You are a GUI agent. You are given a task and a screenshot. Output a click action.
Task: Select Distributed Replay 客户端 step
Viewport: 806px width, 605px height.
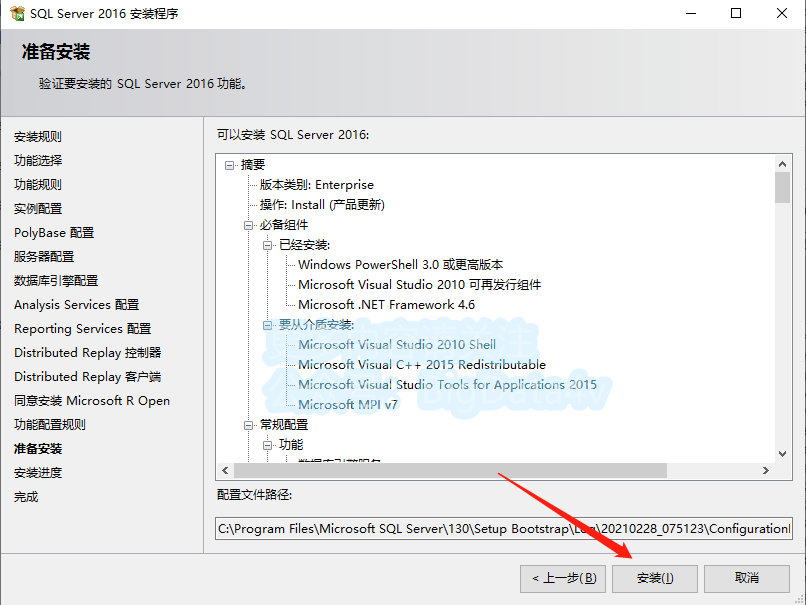88,377
